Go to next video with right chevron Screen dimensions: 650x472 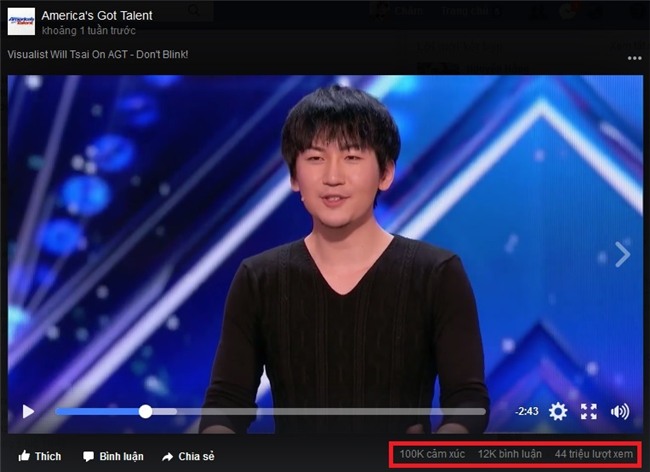point(623,254)
